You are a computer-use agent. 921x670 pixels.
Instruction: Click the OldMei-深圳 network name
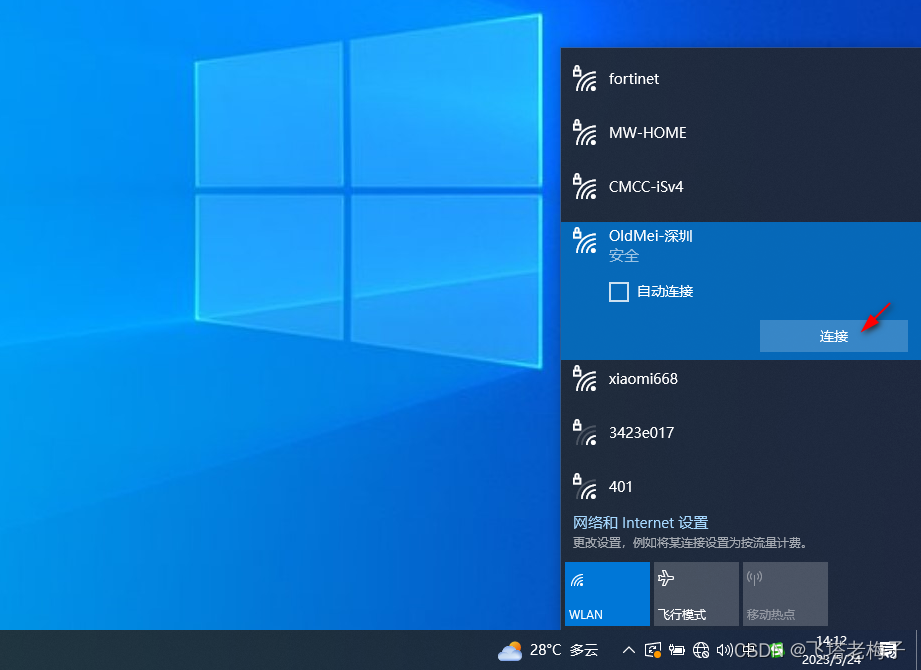[650, 236]
